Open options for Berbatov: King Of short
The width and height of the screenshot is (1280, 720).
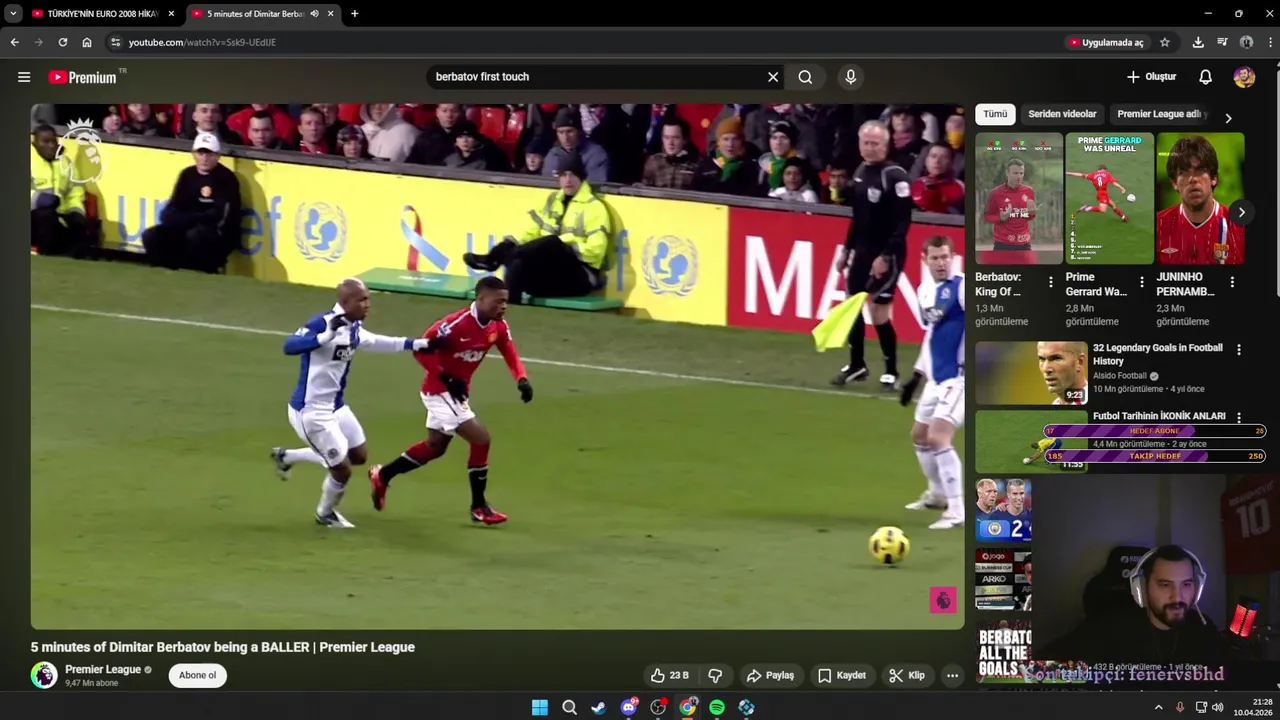point(1050,282)
